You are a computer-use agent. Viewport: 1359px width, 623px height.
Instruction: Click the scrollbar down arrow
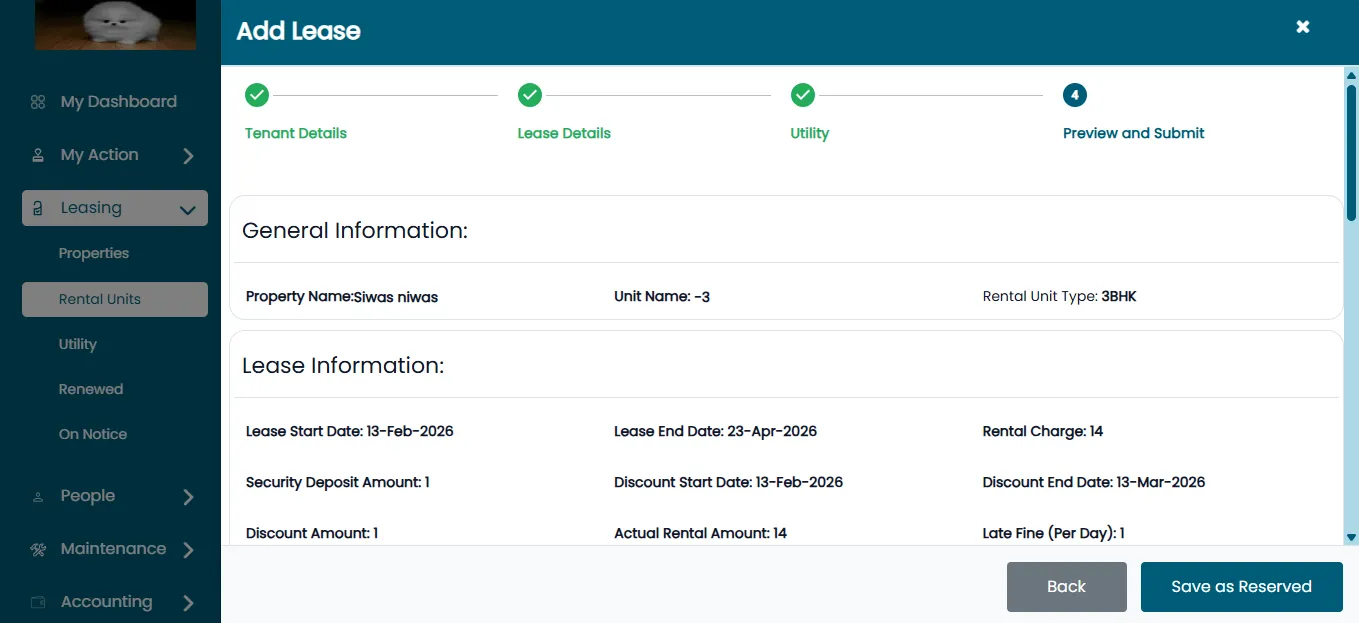click(1352, 537)
